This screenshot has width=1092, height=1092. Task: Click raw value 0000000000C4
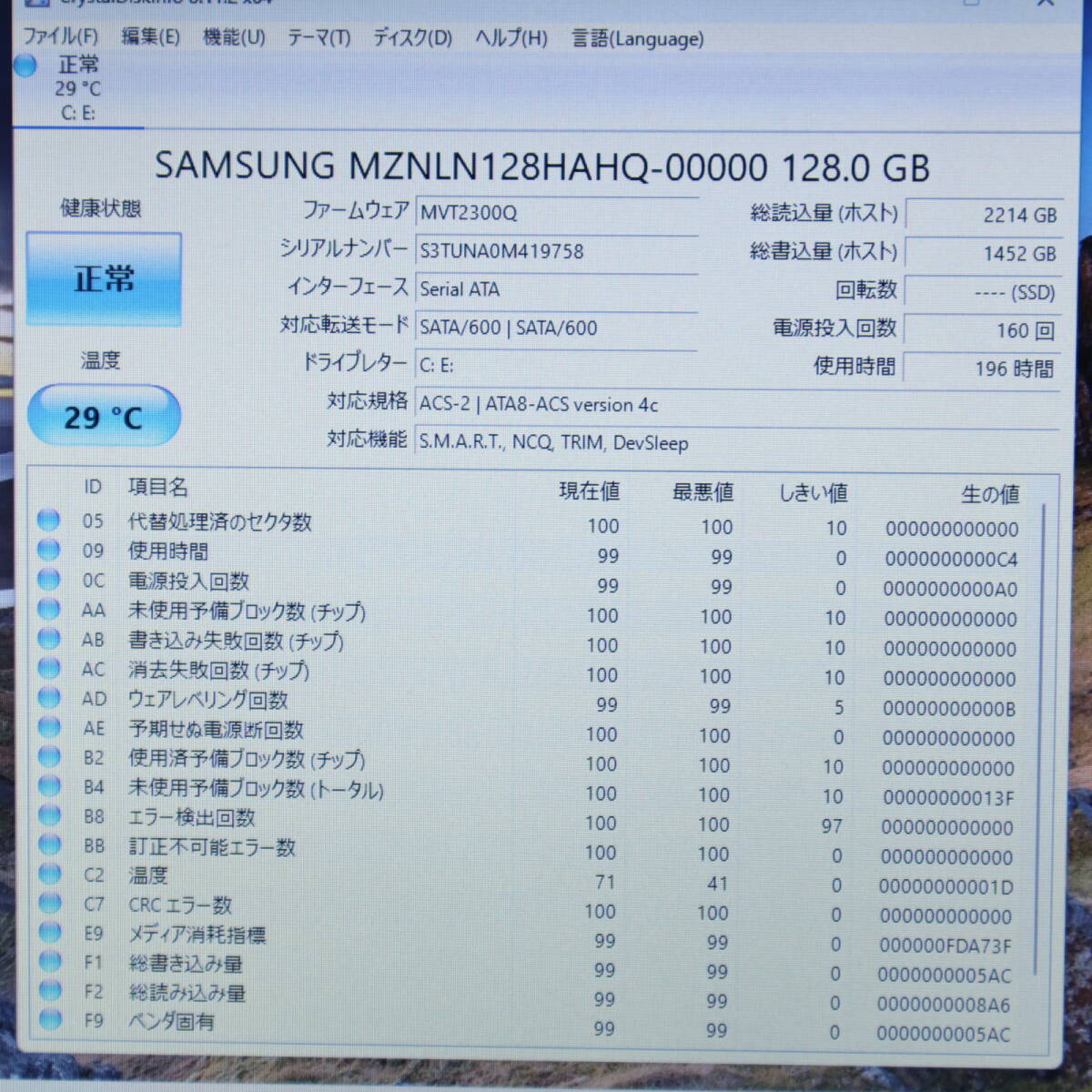[951, 559]
